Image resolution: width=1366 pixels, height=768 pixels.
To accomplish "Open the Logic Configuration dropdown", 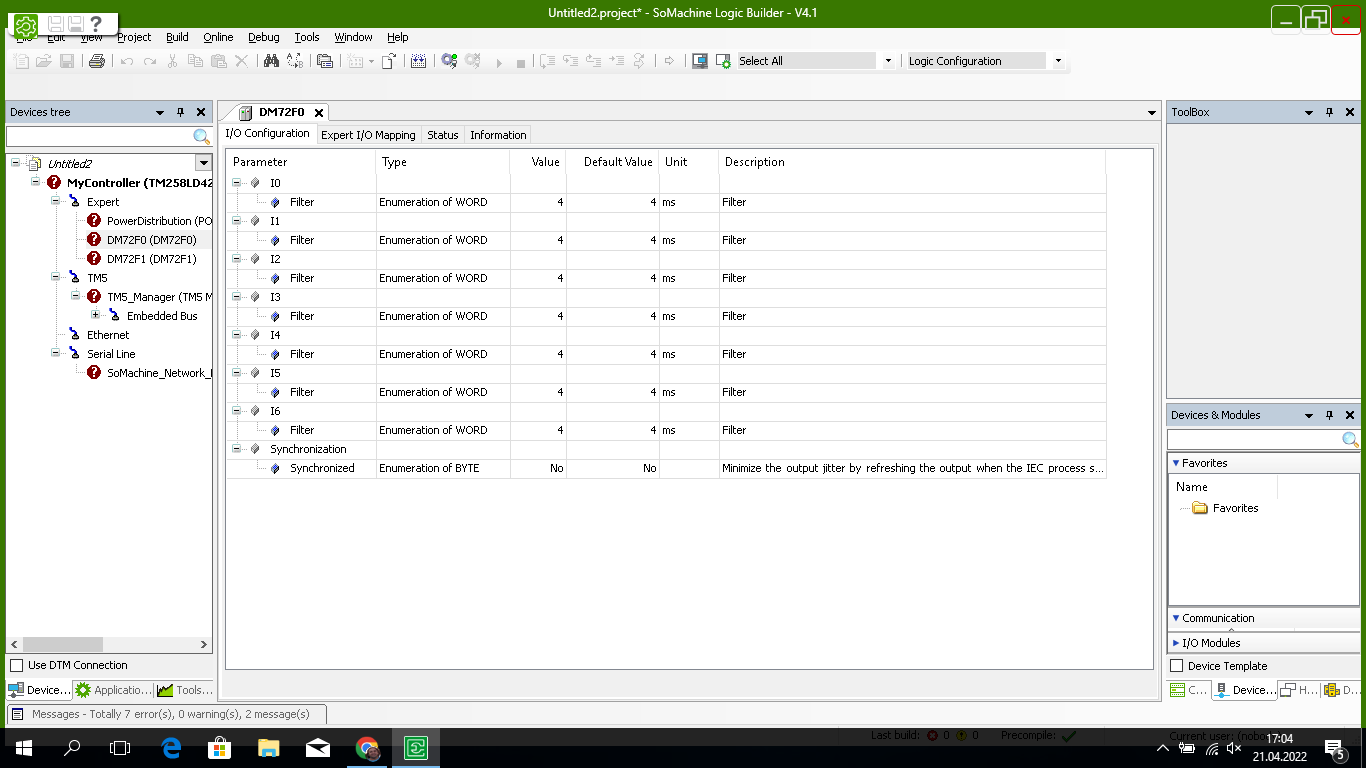I will [1058, 61].
